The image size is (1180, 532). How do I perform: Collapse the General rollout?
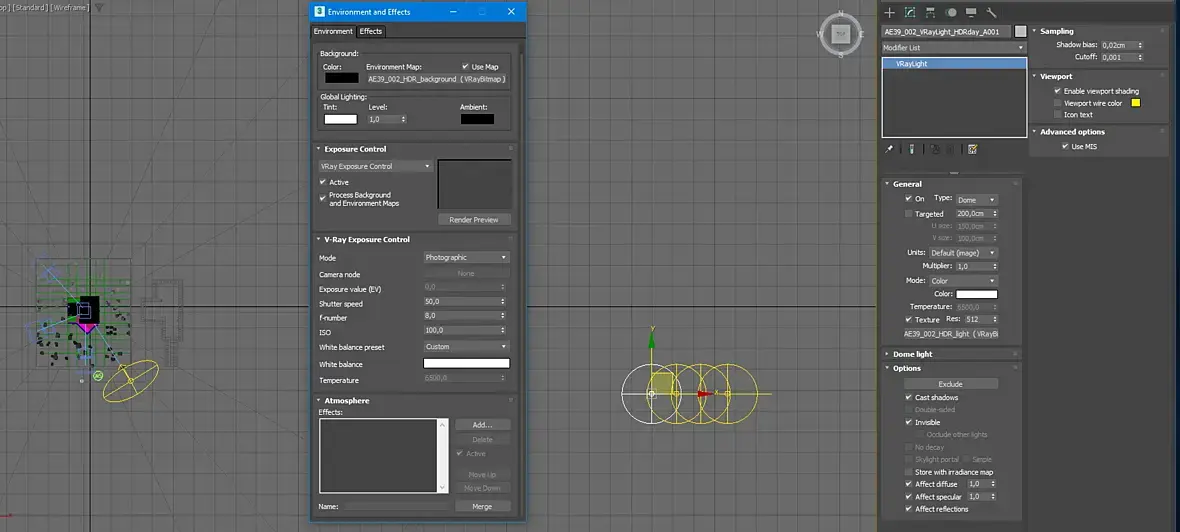pos(907,184)
